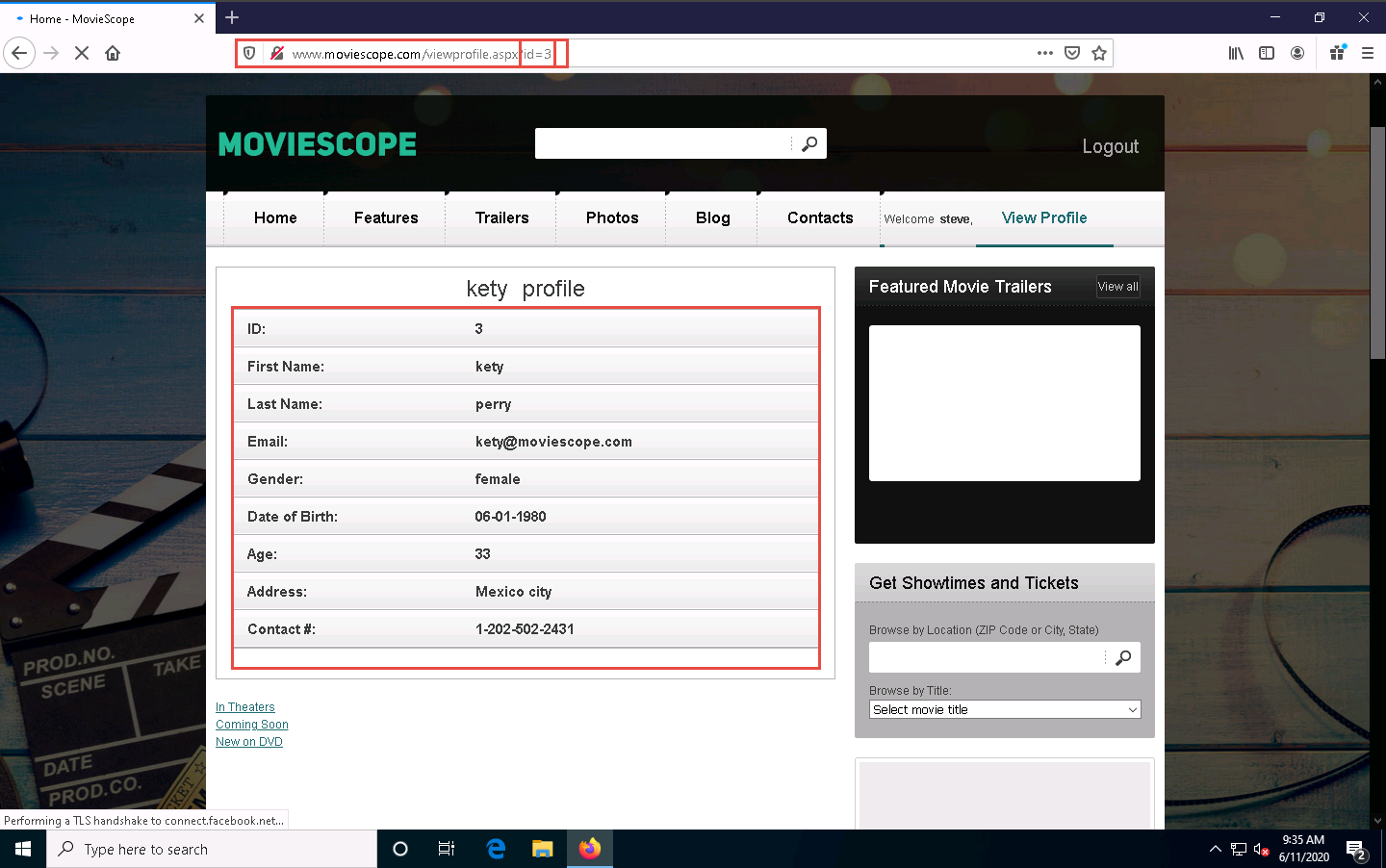Open the Firefox library icon

[1236, 53]
